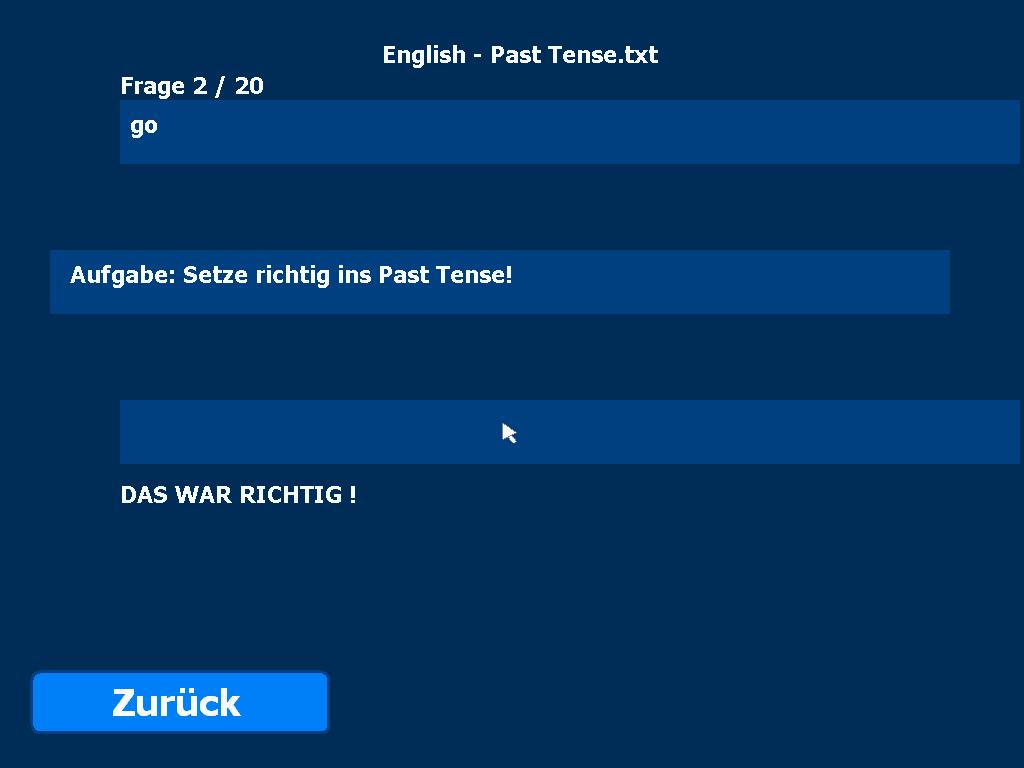The image size is (1024, 768).
Task: Click "Tense.txt" in the header title
Action: (x=603, y=55)
